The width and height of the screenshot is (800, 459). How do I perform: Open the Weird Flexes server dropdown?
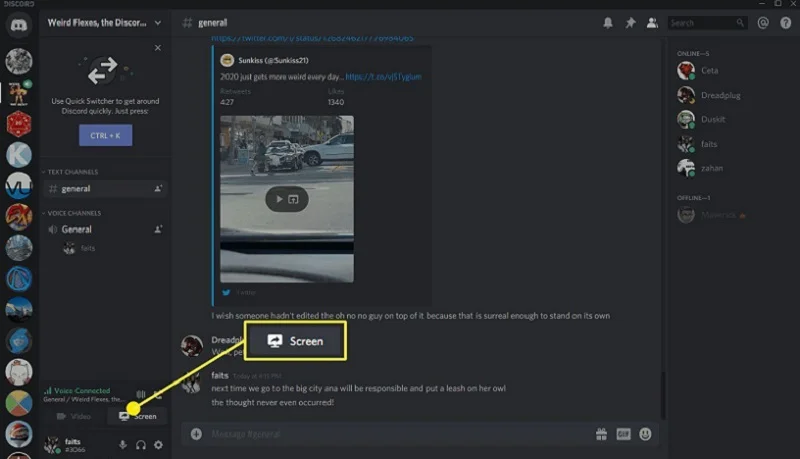pyautogui.click(x=158, y=23)
